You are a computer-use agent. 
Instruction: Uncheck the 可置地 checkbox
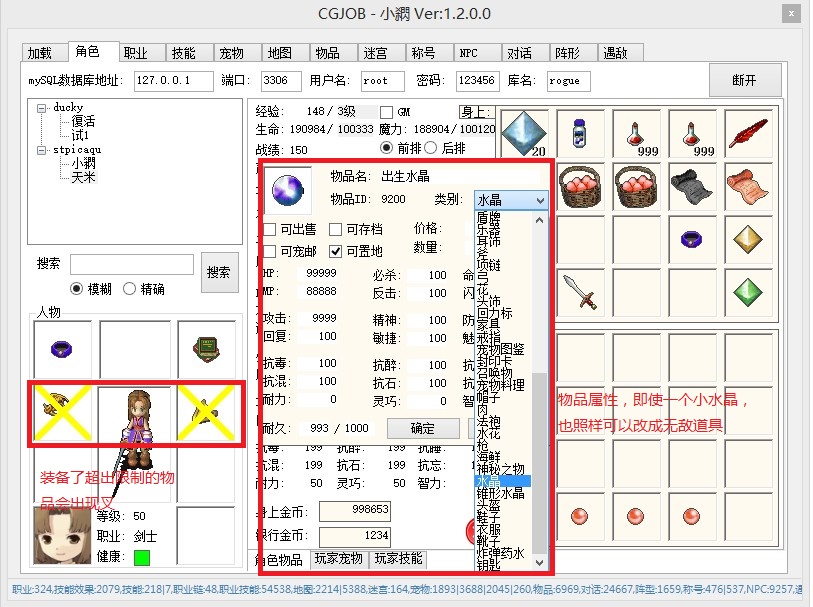pyautogui.click(x=336, y=251)
